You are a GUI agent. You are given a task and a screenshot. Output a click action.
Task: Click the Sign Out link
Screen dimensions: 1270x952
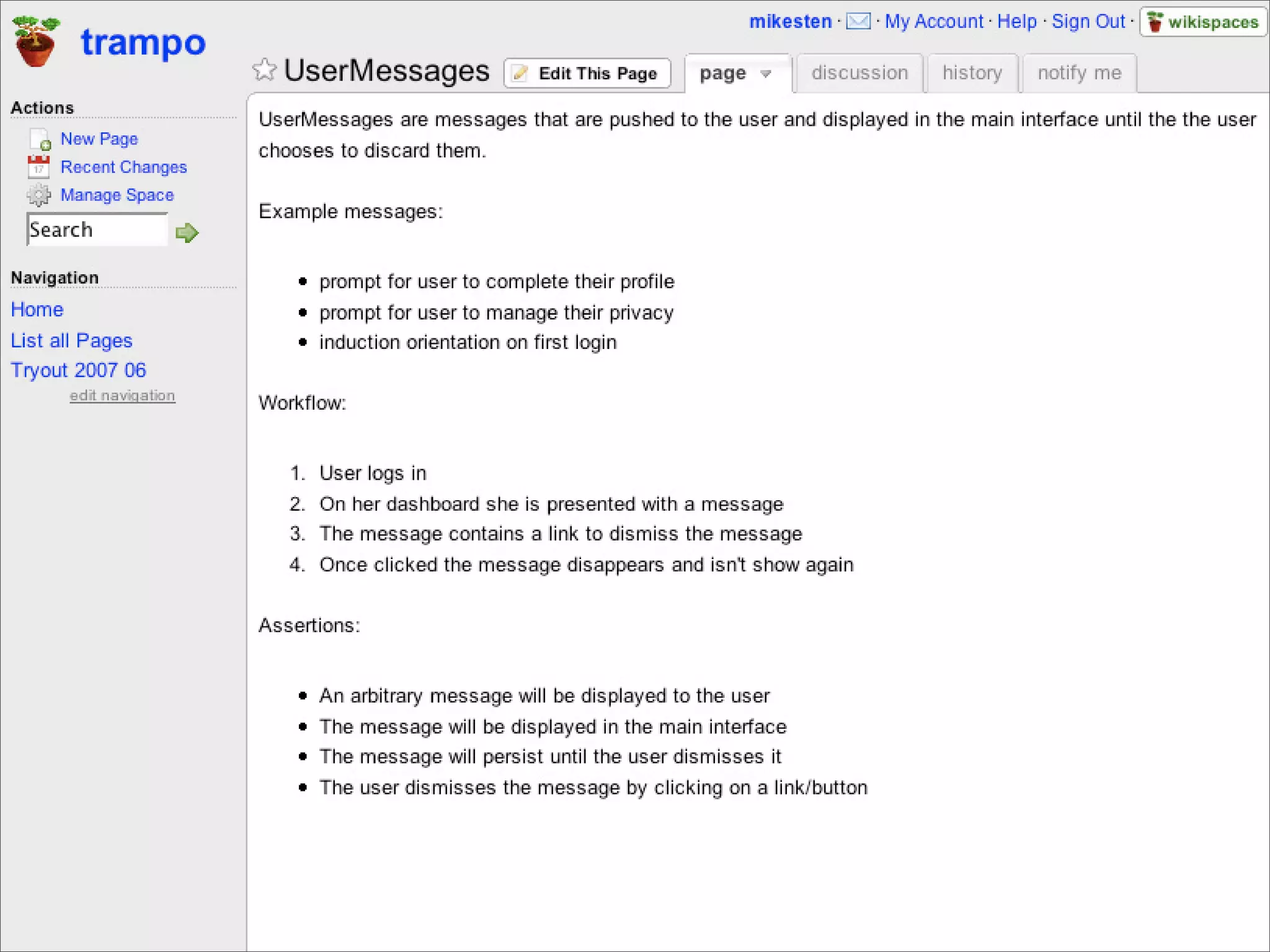[x=1088, y=22]
